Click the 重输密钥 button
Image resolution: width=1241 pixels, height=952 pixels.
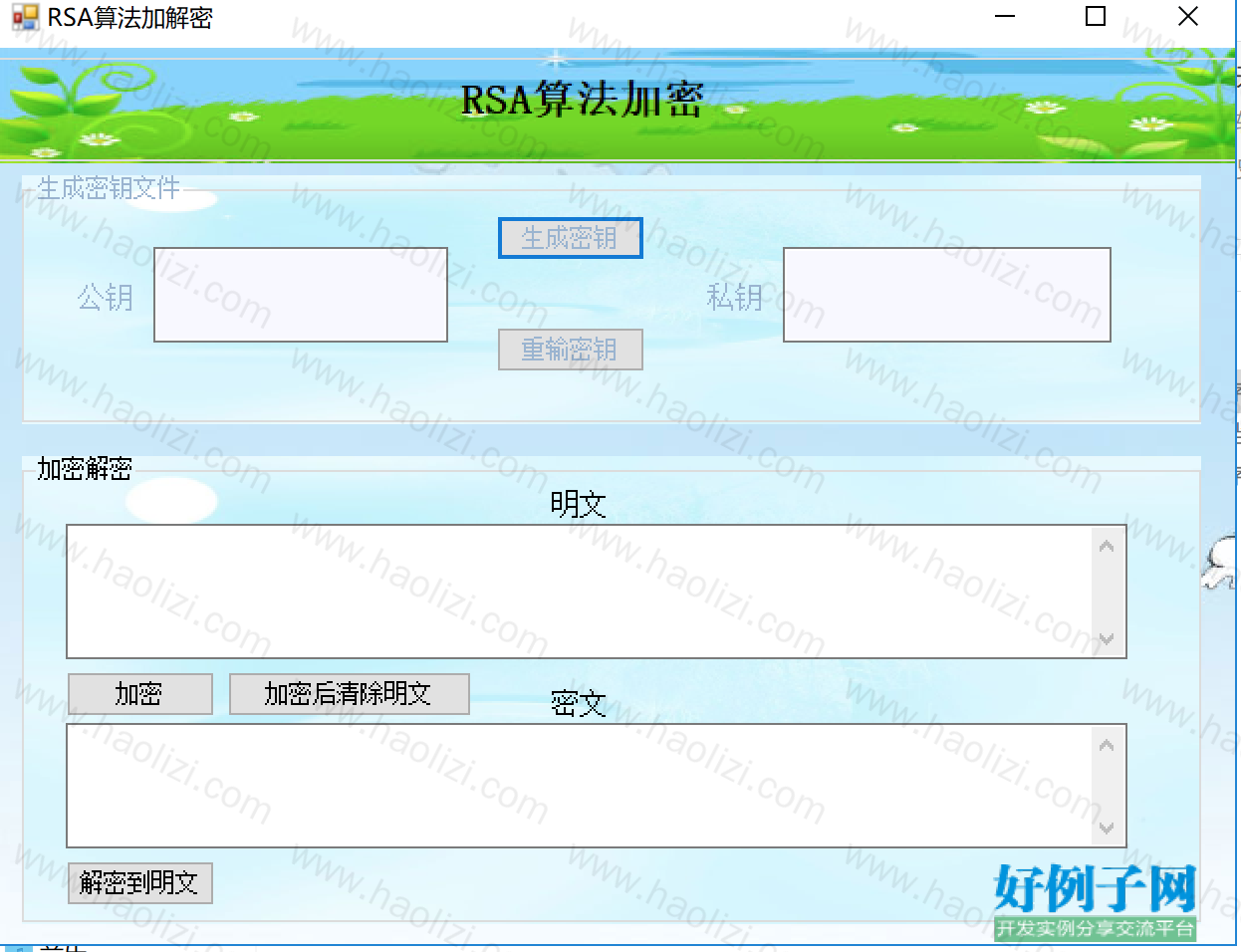click(570, 350)
